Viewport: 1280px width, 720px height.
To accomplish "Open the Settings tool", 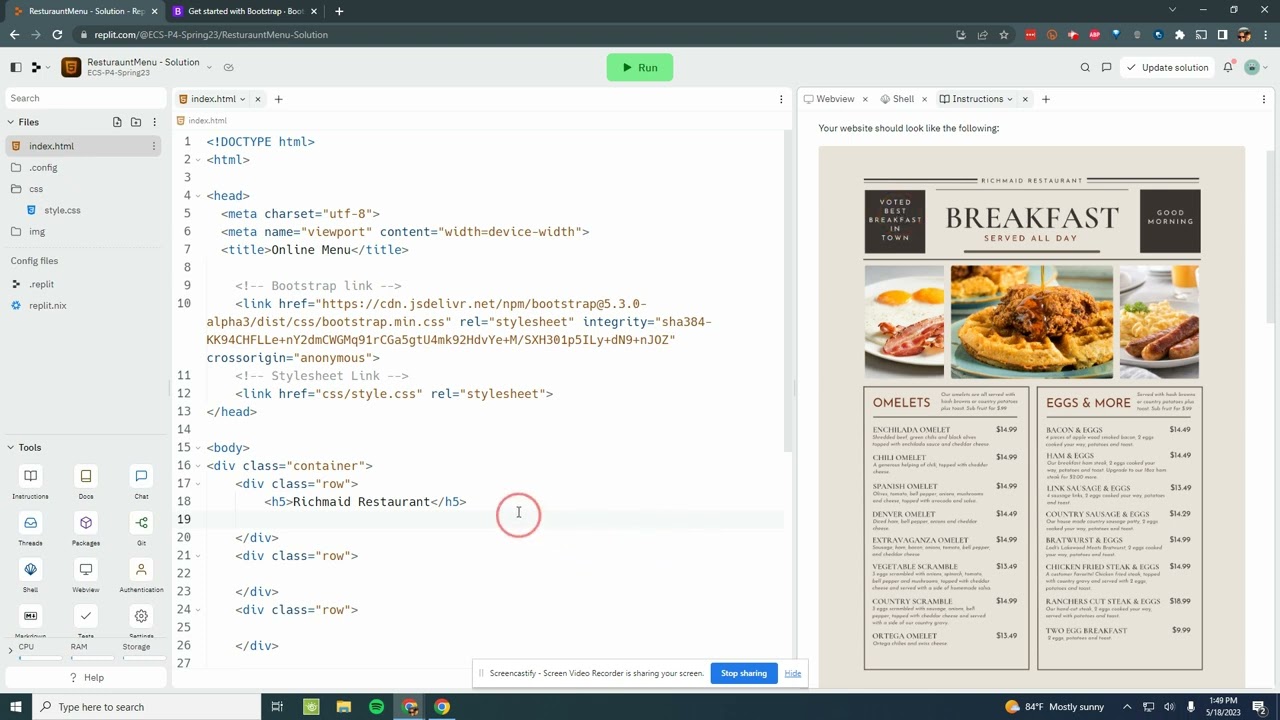I will tap(141, 622).
